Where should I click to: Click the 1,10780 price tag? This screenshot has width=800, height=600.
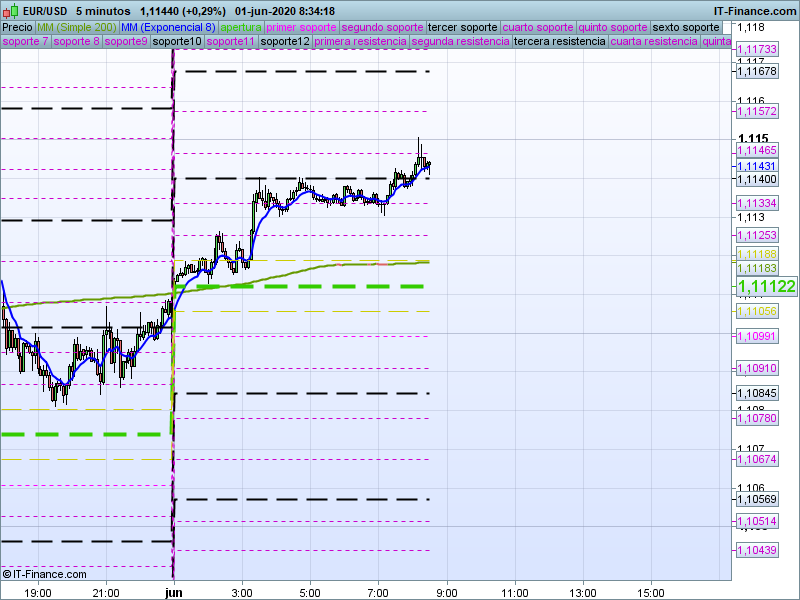tap(757, 418)
